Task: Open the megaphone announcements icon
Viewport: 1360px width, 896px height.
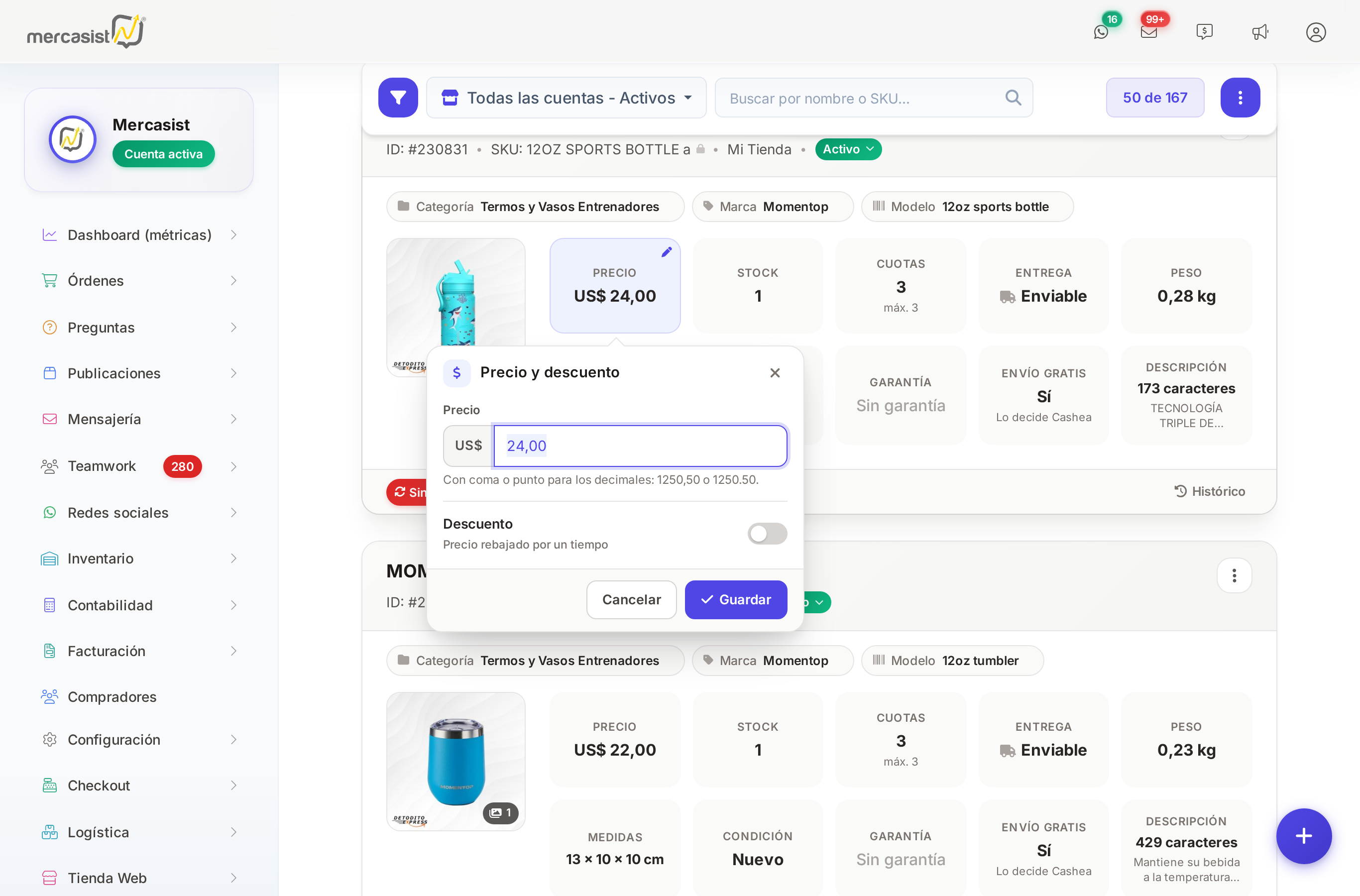Action: pyautogui.click(x=1260, y=32)
